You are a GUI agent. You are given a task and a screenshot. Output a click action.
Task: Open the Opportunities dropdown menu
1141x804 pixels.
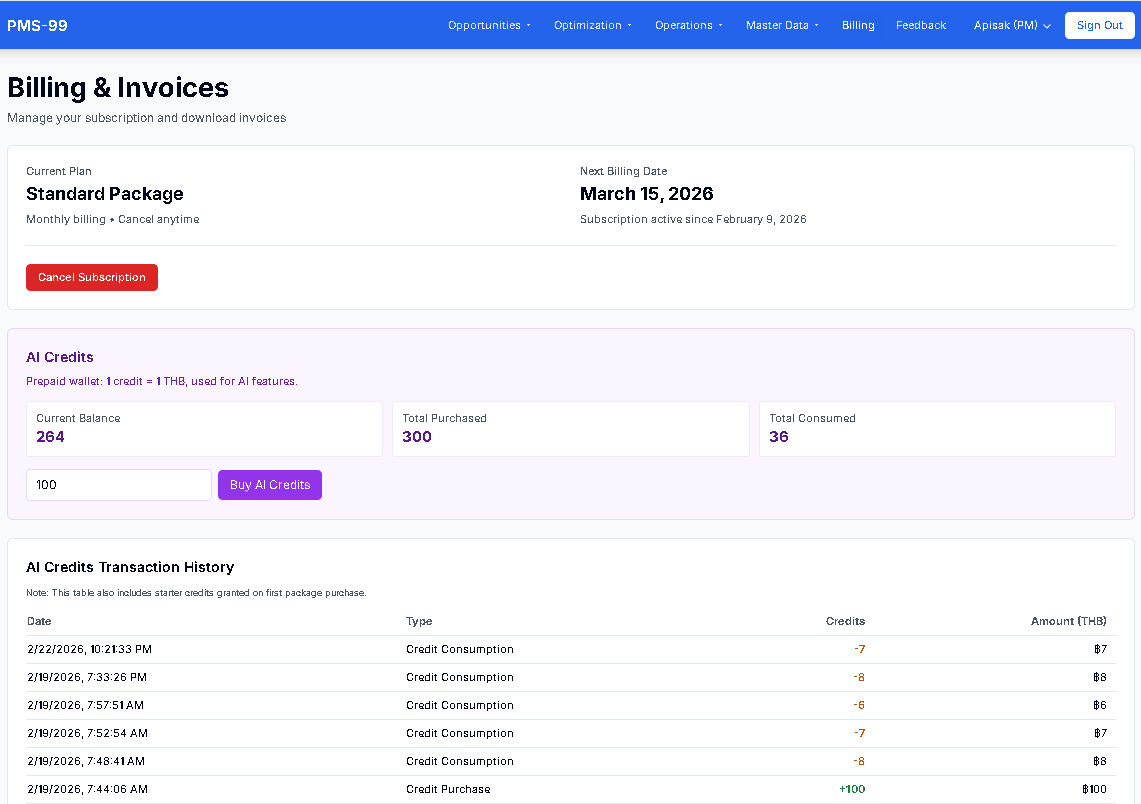pos(488,25)
